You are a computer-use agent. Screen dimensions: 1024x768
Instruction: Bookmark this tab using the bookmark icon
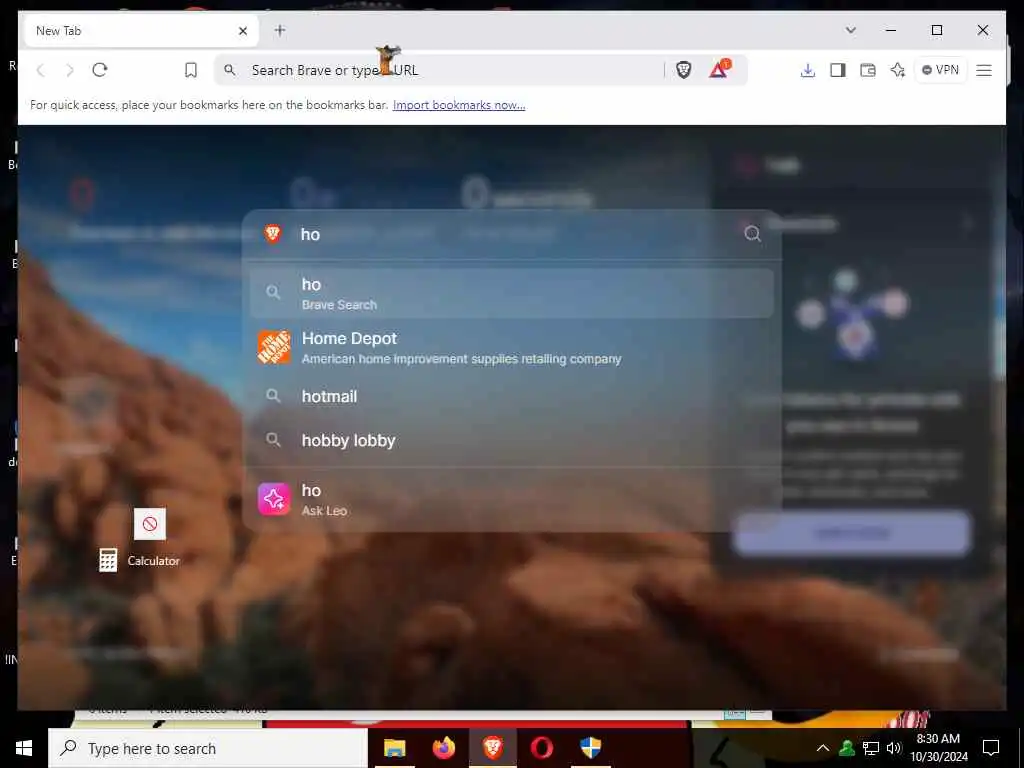[191, 70]
